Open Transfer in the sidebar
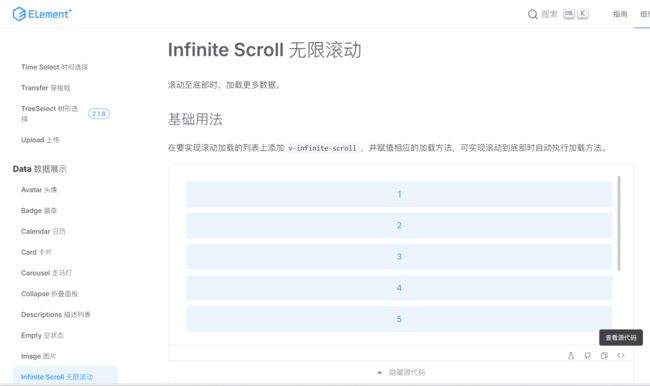650x386 pixels. tap(46, 87)
